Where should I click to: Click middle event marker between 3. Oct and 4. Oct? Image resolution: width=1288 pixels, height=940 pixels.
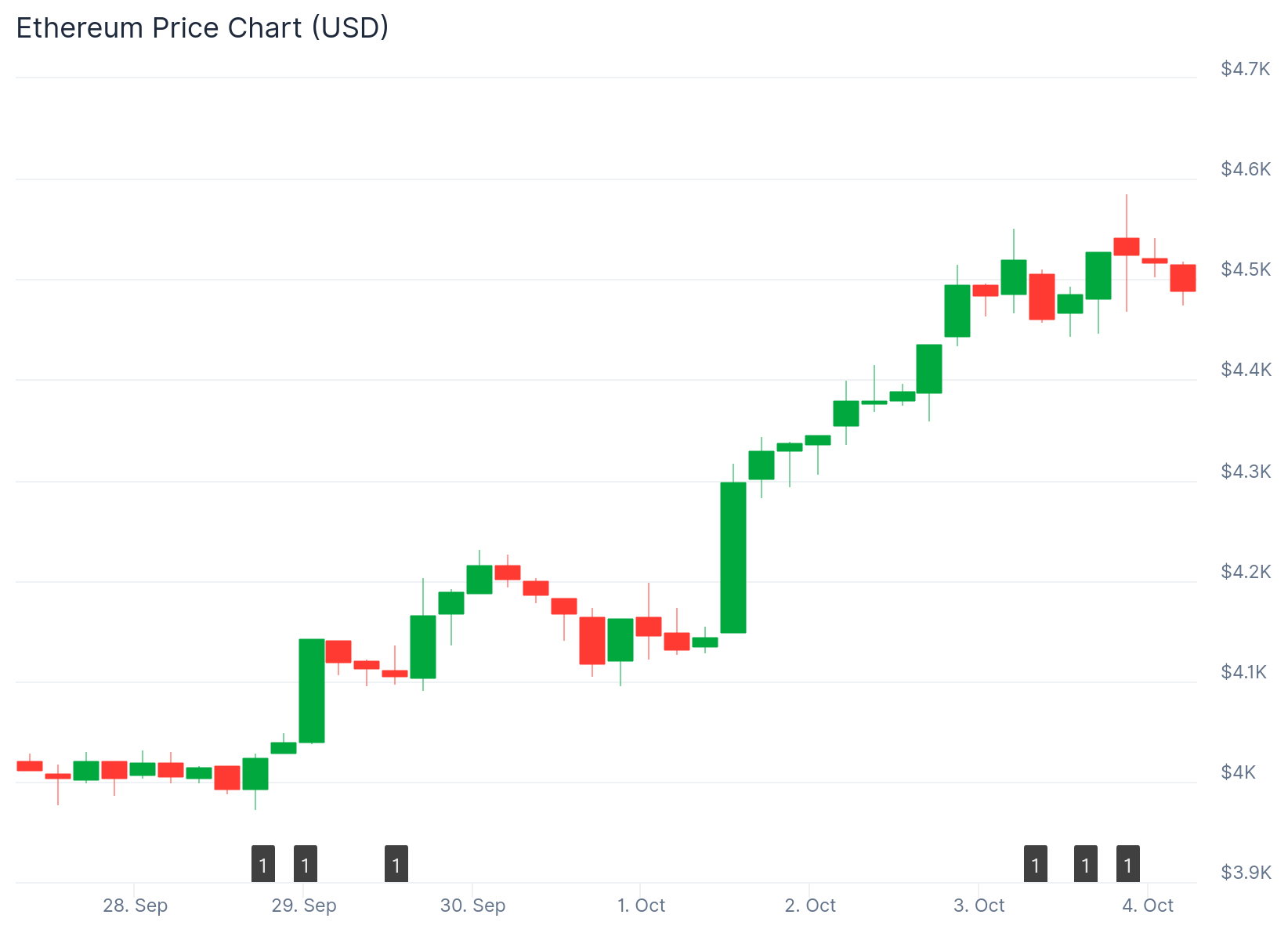coord(1086,864)
